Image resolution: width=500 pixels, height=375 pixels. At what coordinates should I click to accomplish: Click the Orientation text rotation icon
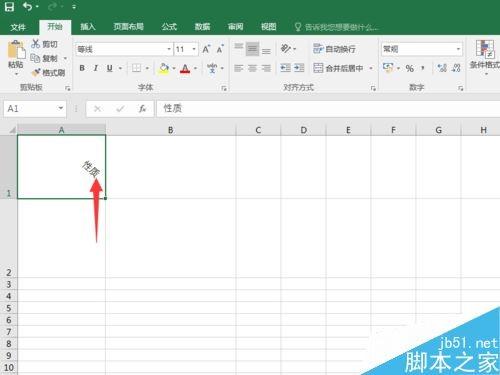286,49
